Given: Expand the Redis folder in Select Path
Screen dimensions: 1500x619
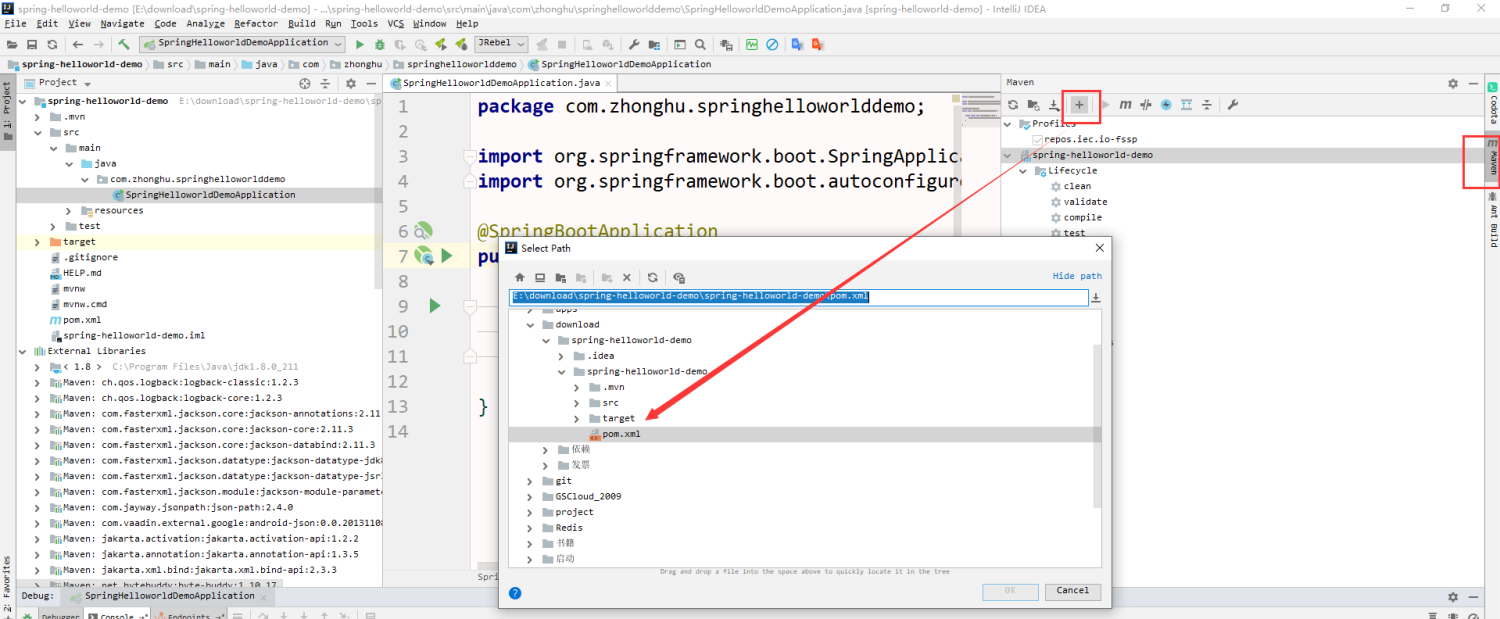Looking at the screenshot, I should (x=530, y=527).
